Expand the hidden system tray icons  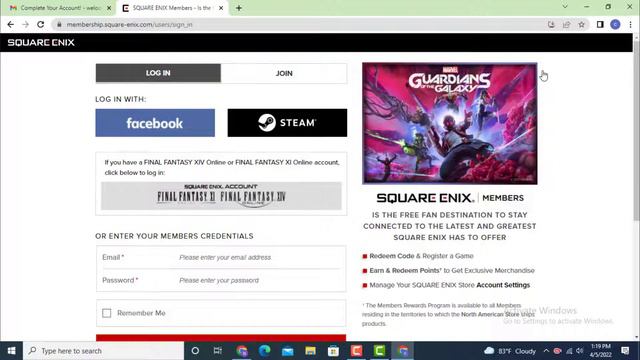[x=546, y=351]
